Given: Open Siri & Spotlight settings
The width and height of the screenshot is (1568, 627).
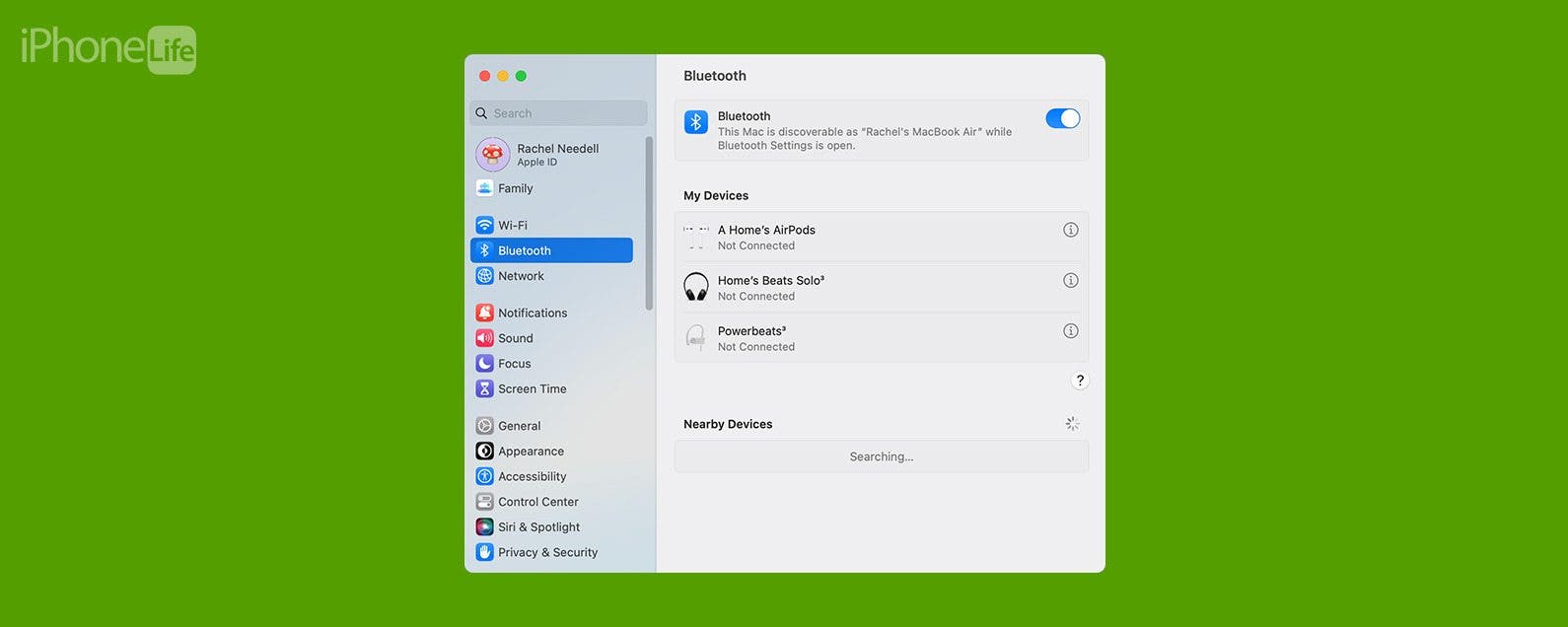Looking at the screenshot, I should [538, 527].
